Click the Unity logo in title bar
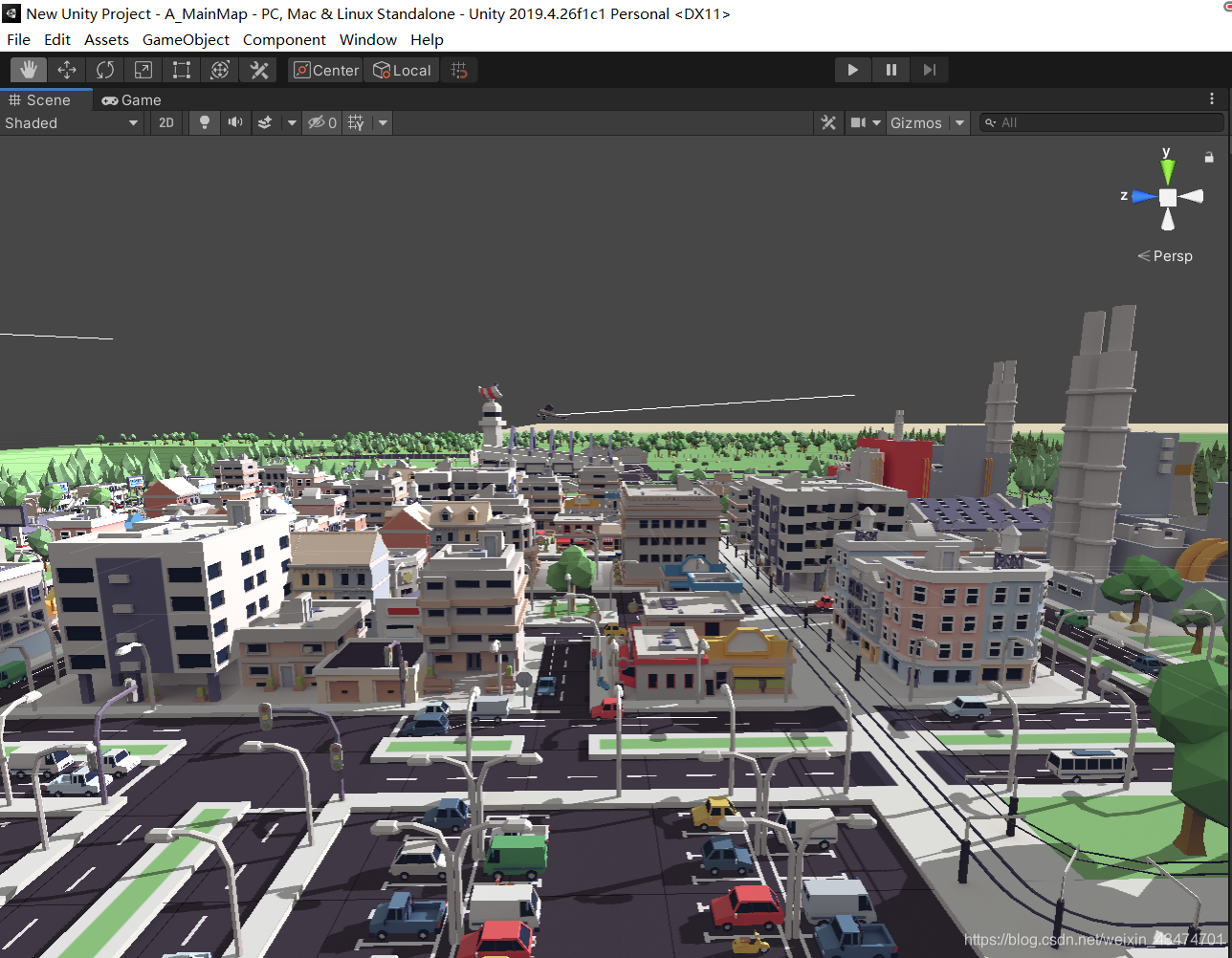 11,13
